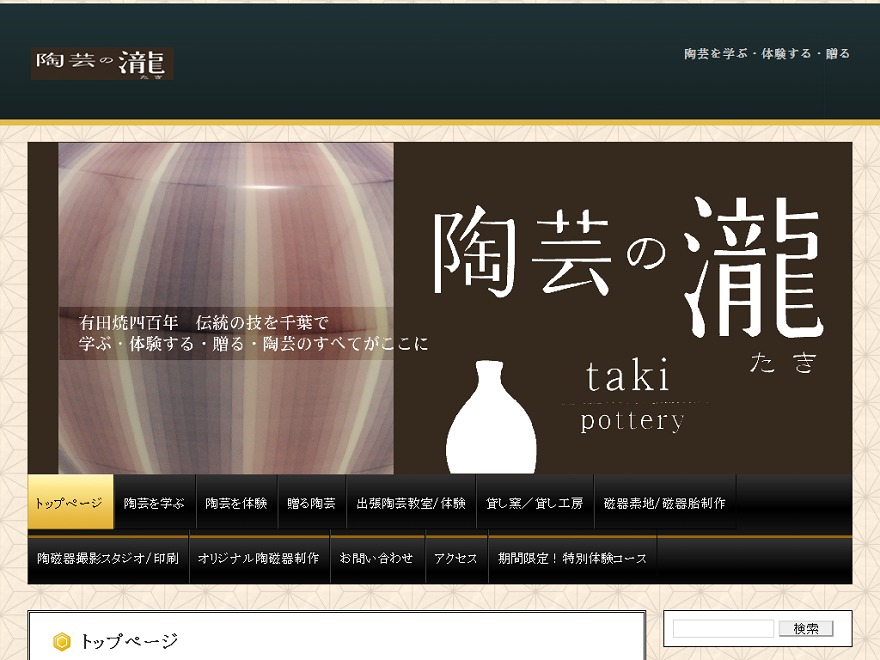Open 陶磁器撮影スタジオ/印刷 menu item

[108, 558]
